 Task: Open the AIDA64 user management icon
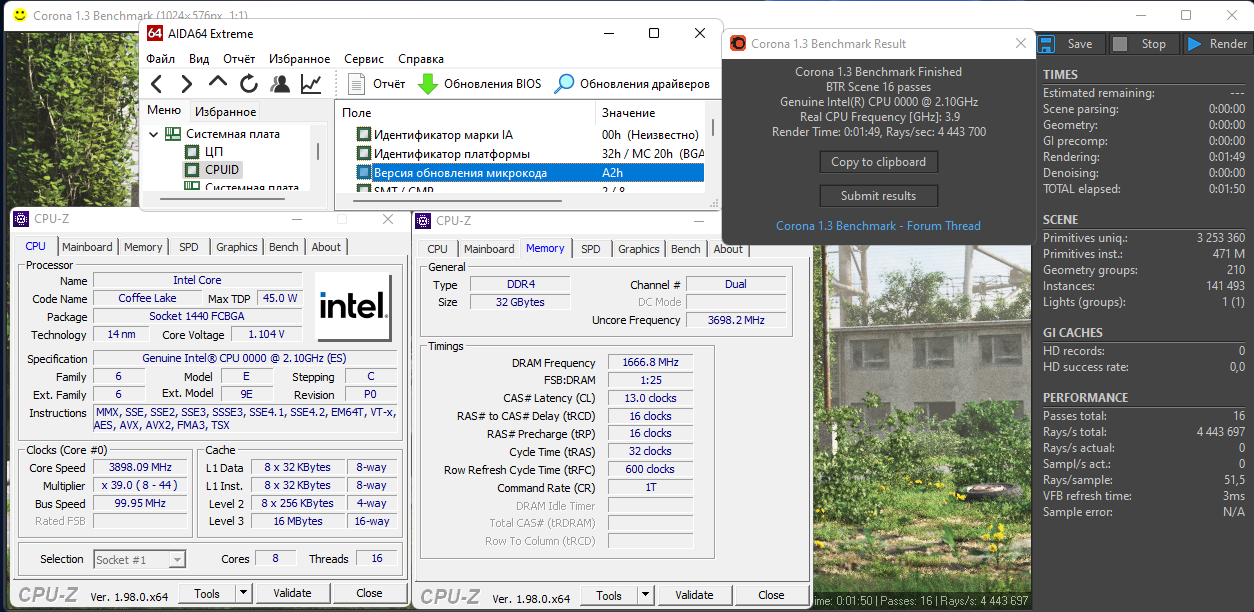[x=280, y=84]
